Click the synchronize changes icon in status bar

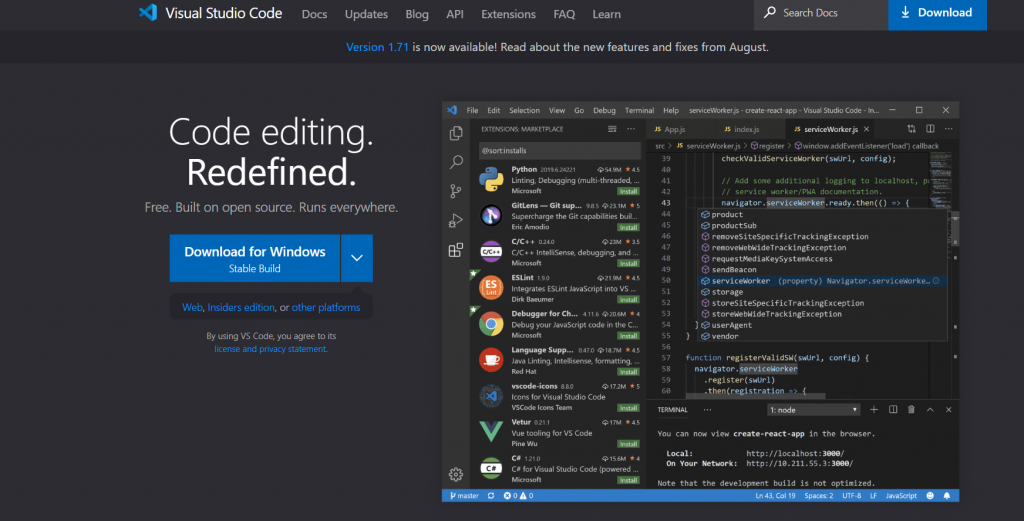coord(491,496)
